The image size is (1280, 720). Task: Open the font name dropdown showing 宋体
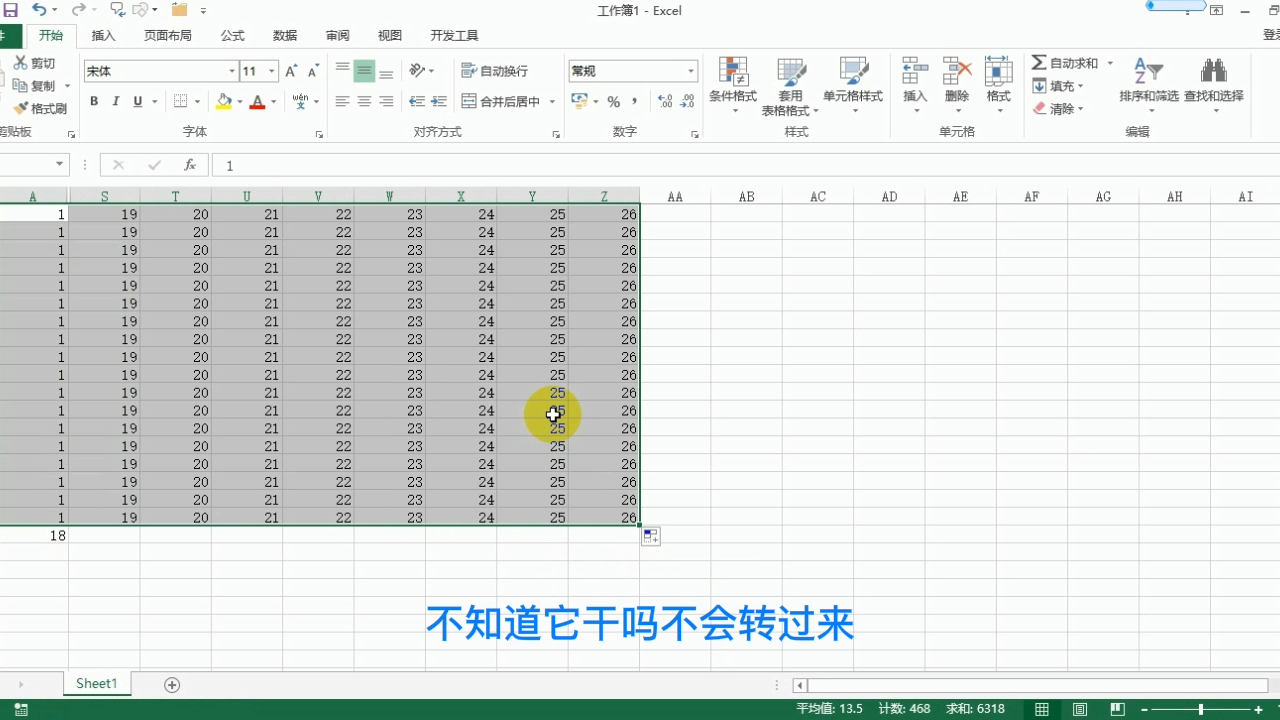pos(155,70)
